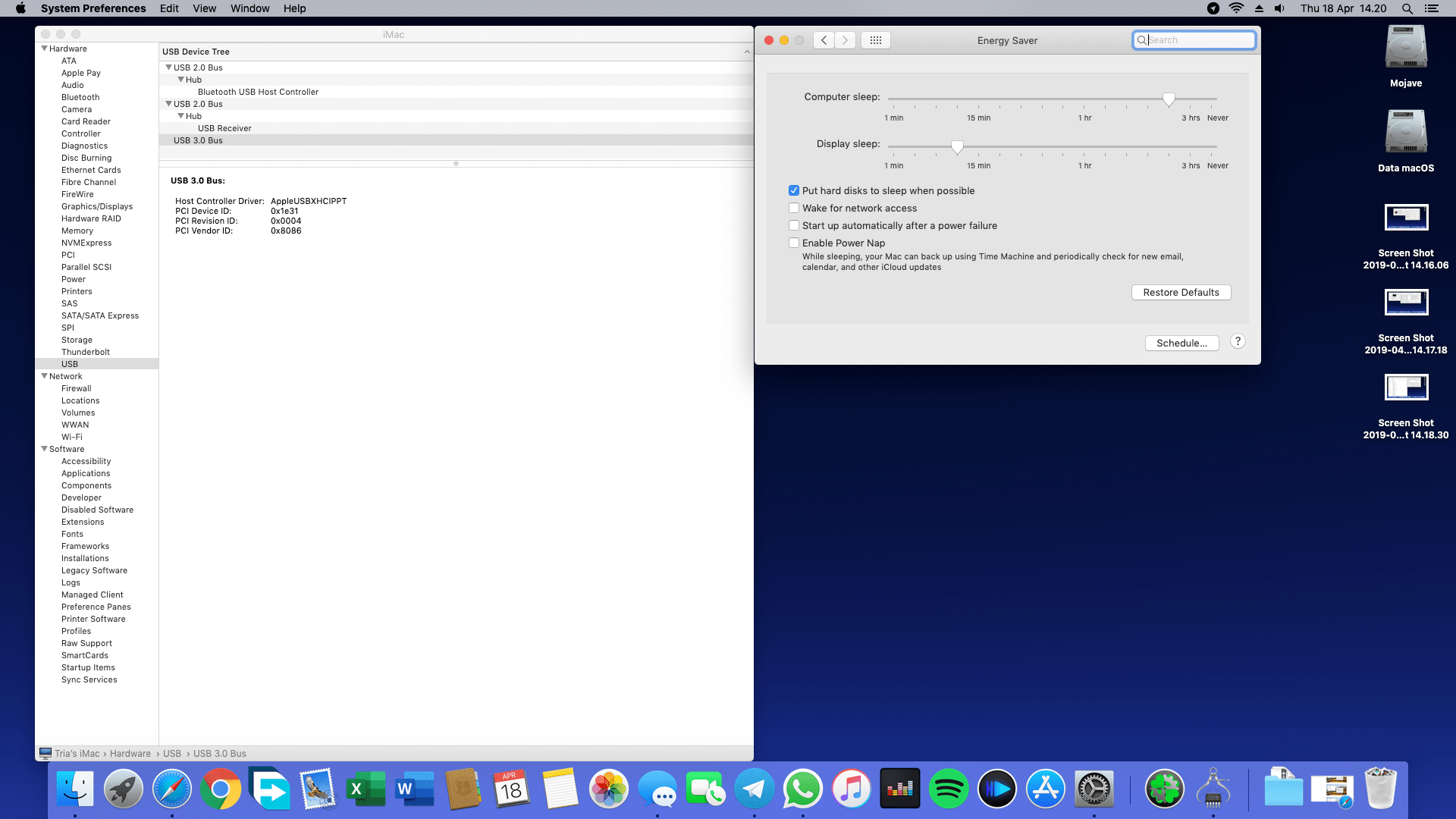The image size is (1456, 819).
Task: Open Microsoft Excel from the dock
Action: (x=366, y=789)
